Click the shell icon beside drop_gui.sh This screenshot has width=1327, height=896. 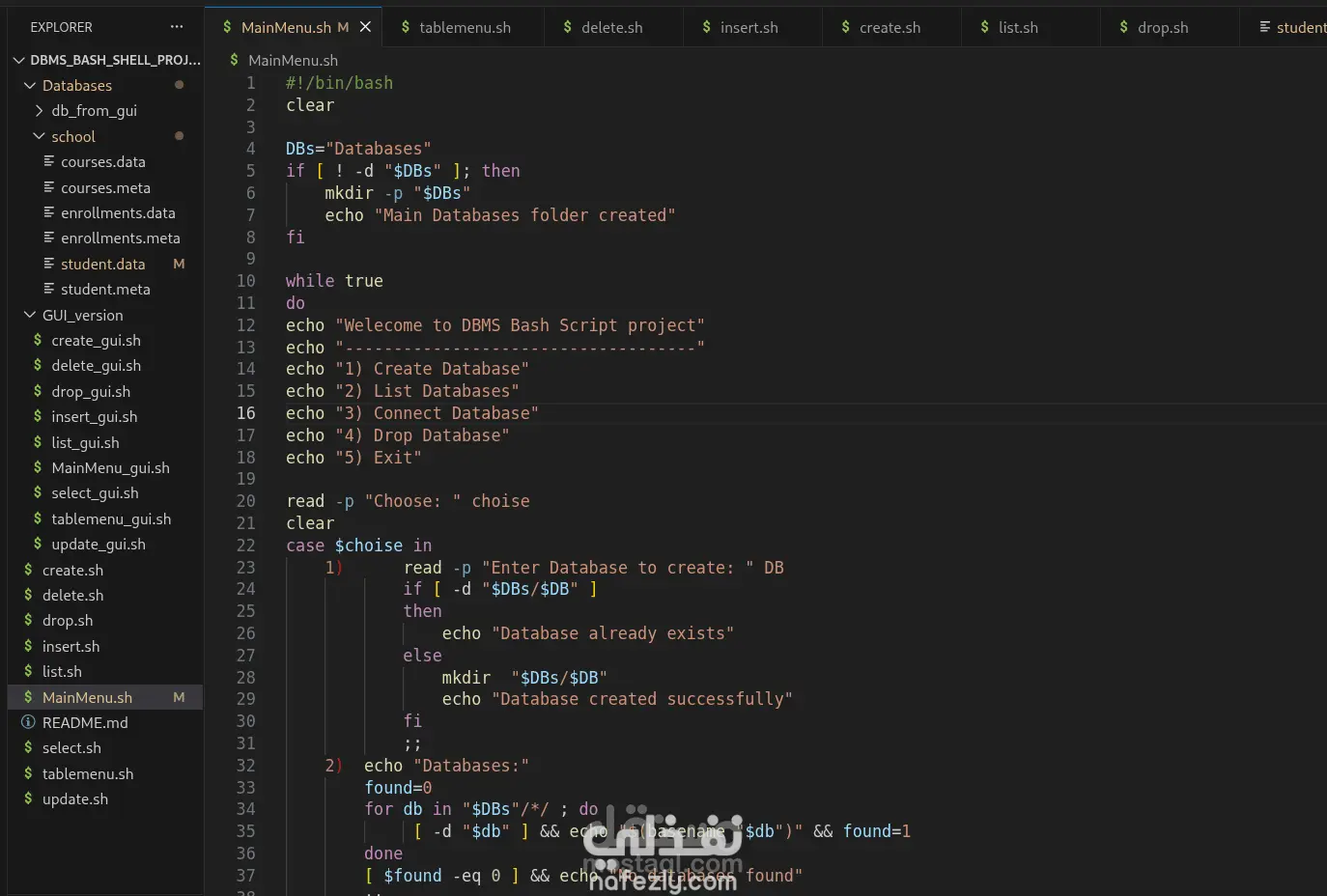point(38,391)
